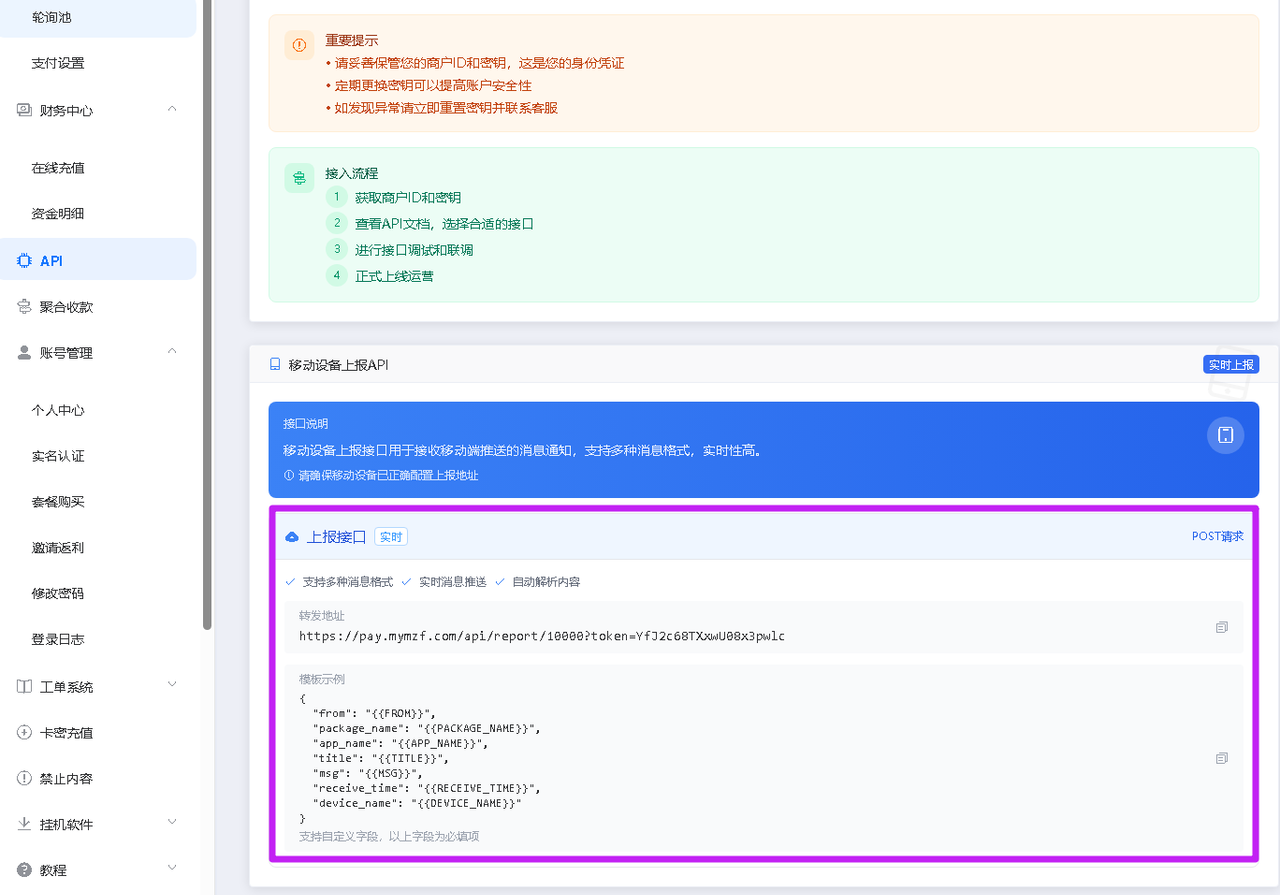Click the POST请求 link

pos(1217,536)
